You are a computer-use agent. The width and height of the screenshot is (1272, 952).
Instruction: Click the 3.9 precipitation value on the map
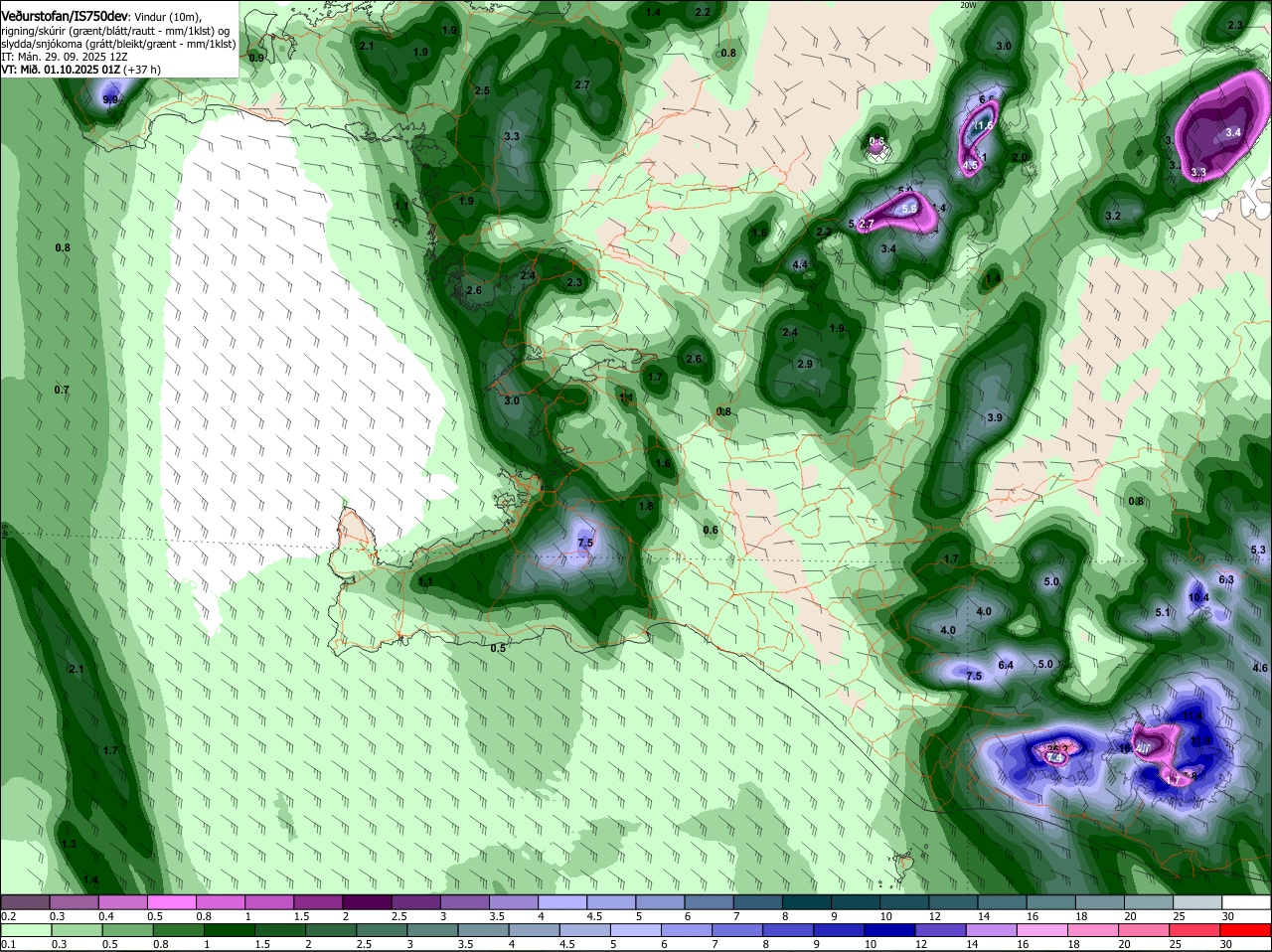point(995,418)
